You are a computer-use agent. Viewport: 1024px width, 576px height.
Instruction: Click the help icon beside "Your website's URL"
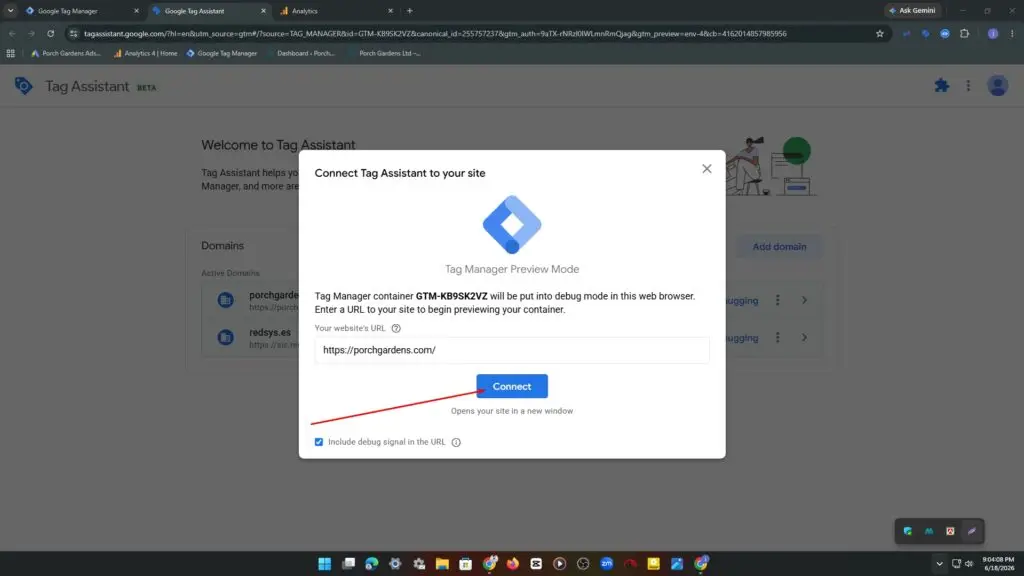click(x=396, y=328)
